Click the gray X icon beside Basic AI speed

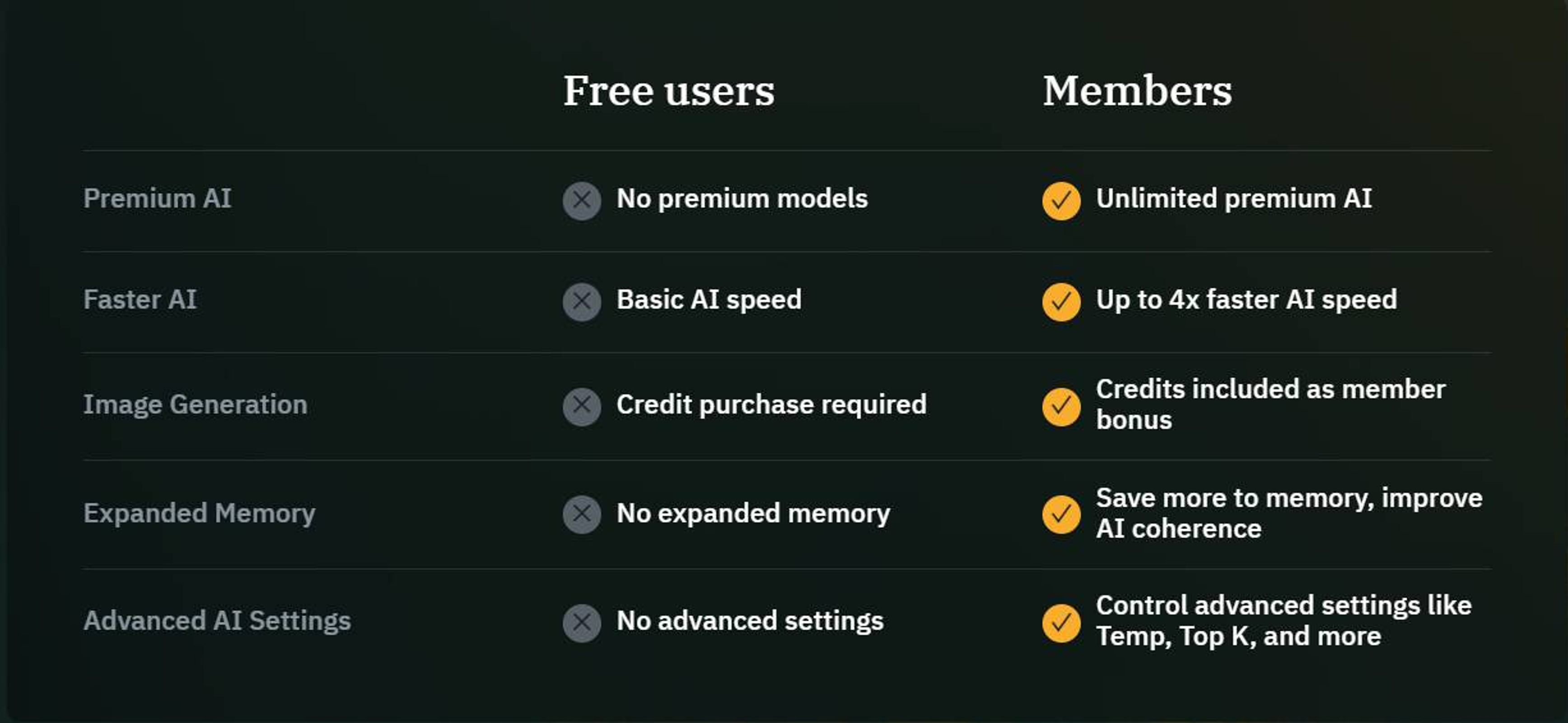[x=581, y=301]
